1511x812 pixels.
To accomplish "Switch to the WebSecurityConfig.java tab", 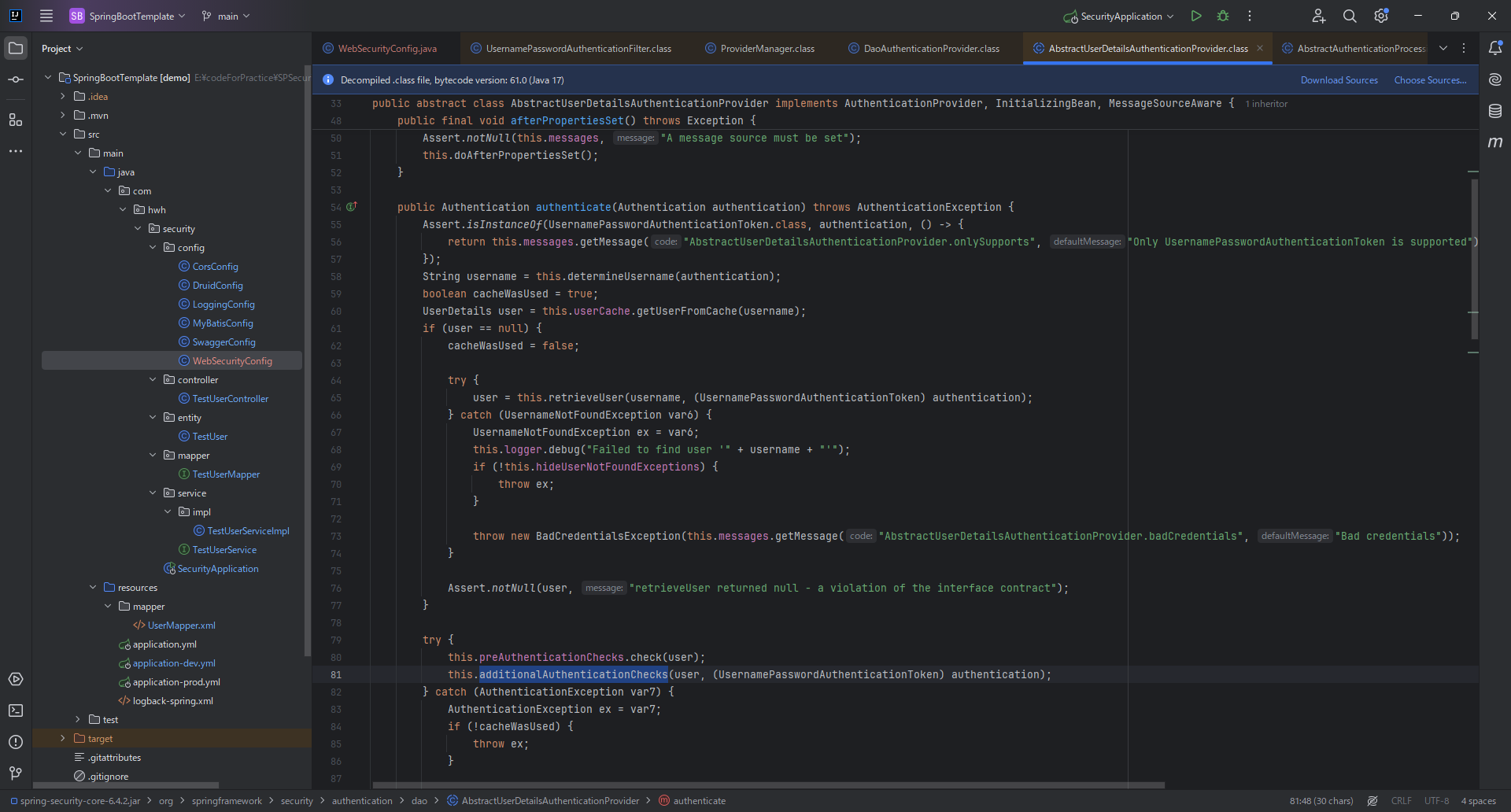I will pyautogui.click(x=386, y=49).
